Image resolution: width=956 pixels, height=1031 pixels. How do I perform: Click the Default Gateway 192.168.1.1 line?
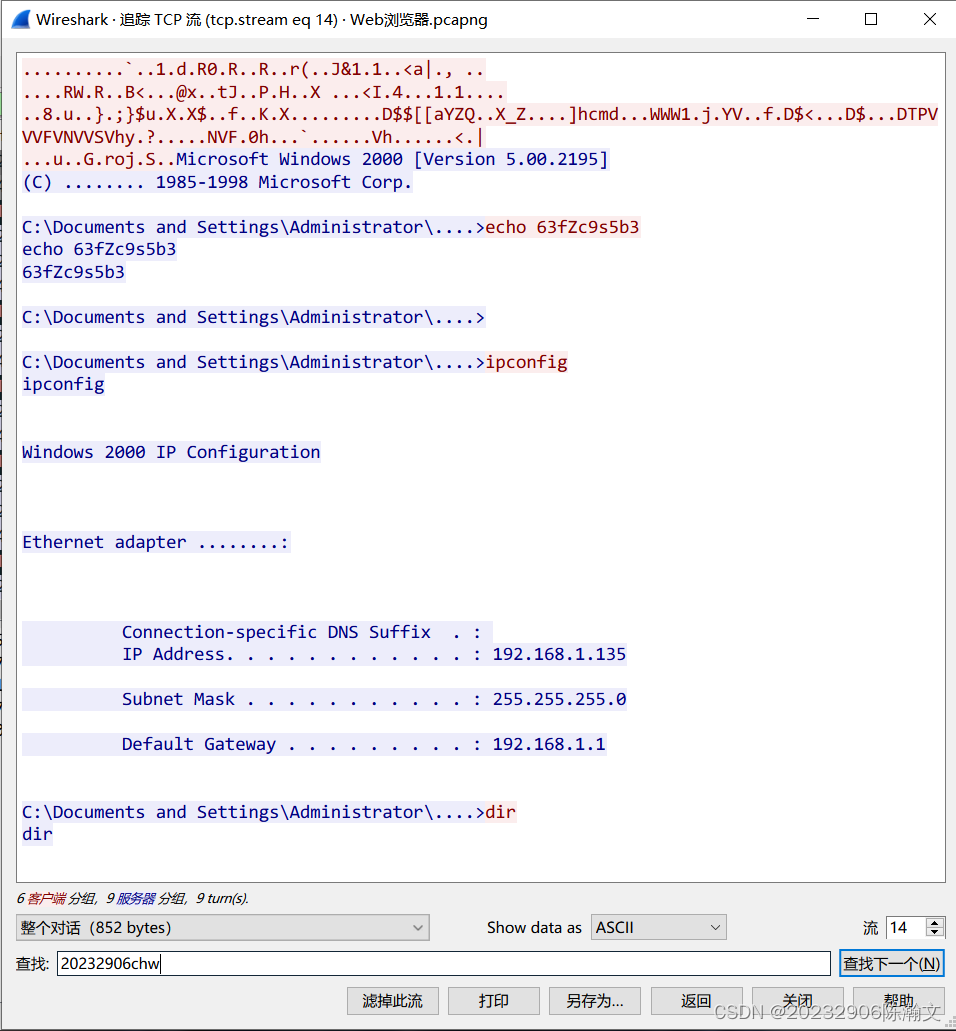coord(364,744)
